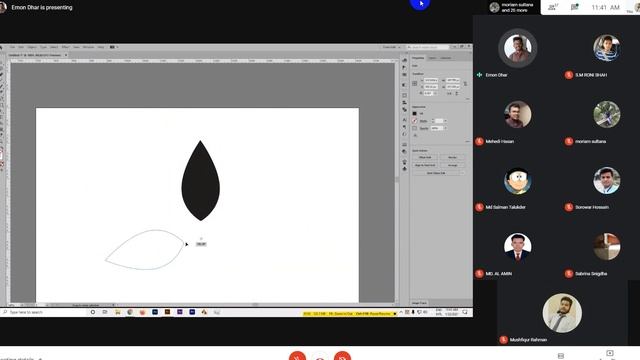Image resolution: width=640 pixels, height=360 pixels.
Task: Click MD. AL AMIN's participant thumbnail
Action: (518, 247)
